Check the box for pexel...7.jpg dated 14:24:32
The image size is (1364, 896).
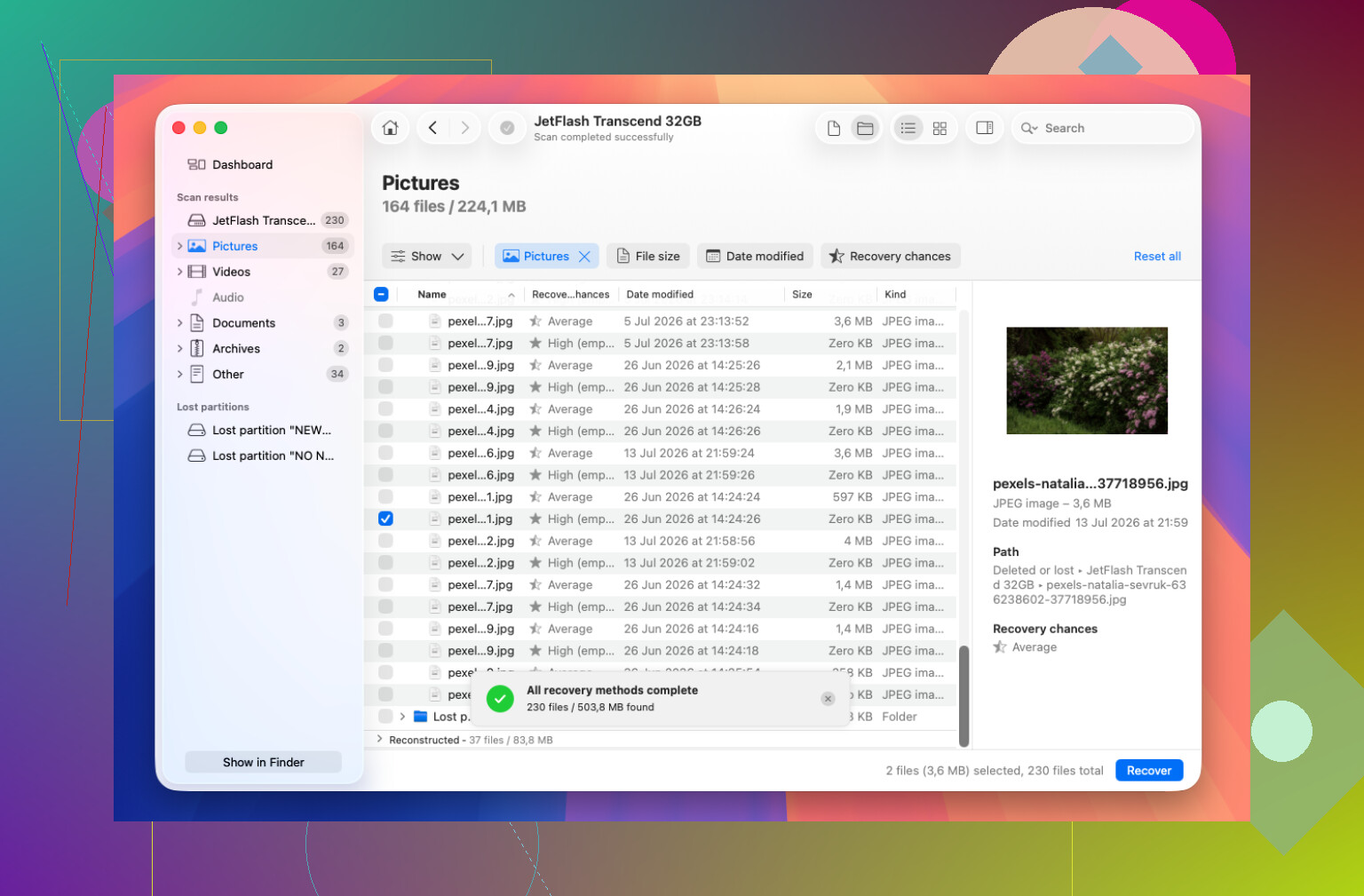point(385,584)
